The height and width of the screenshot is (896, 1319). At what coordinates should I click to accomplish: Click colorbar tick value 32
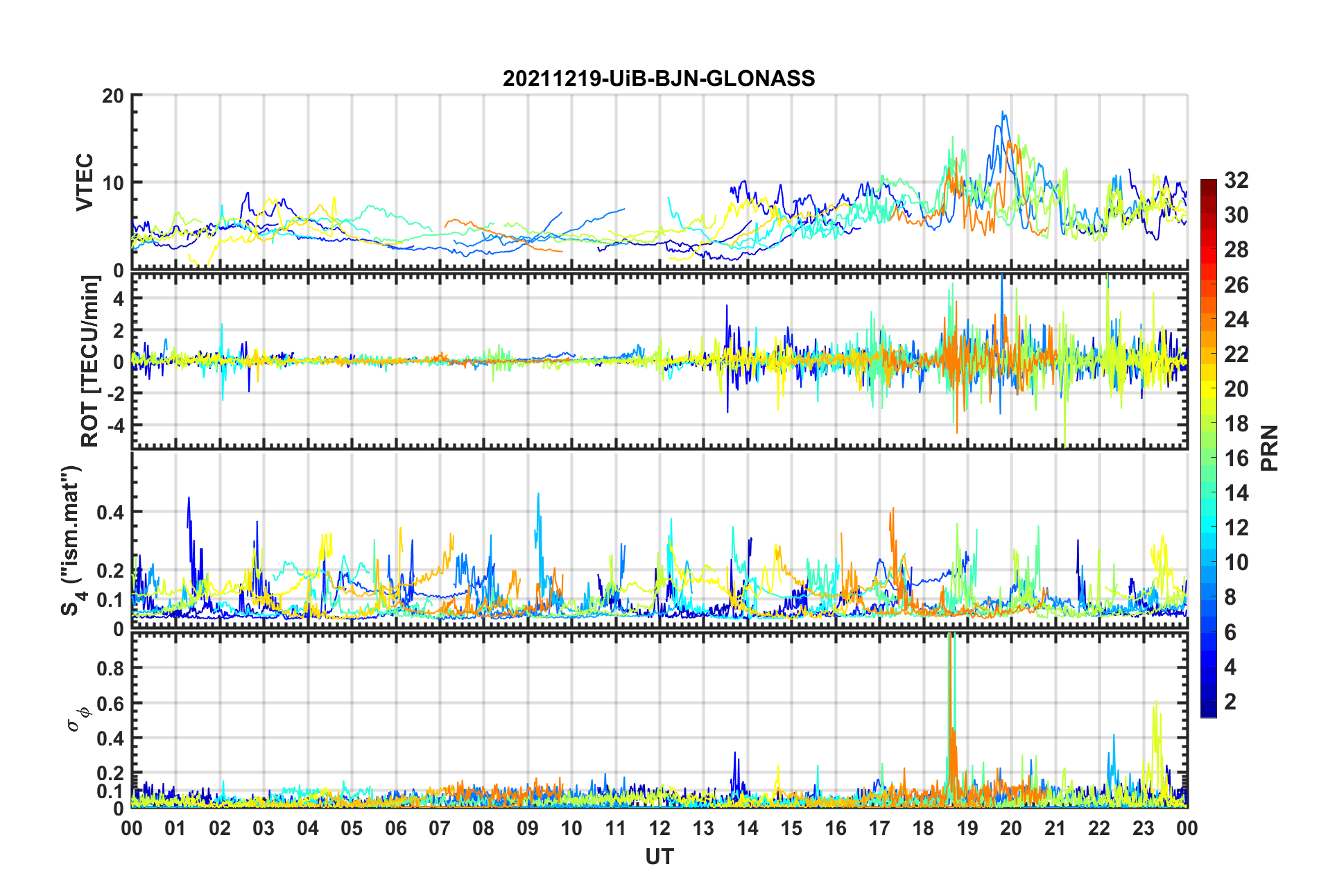point(1236,180)
